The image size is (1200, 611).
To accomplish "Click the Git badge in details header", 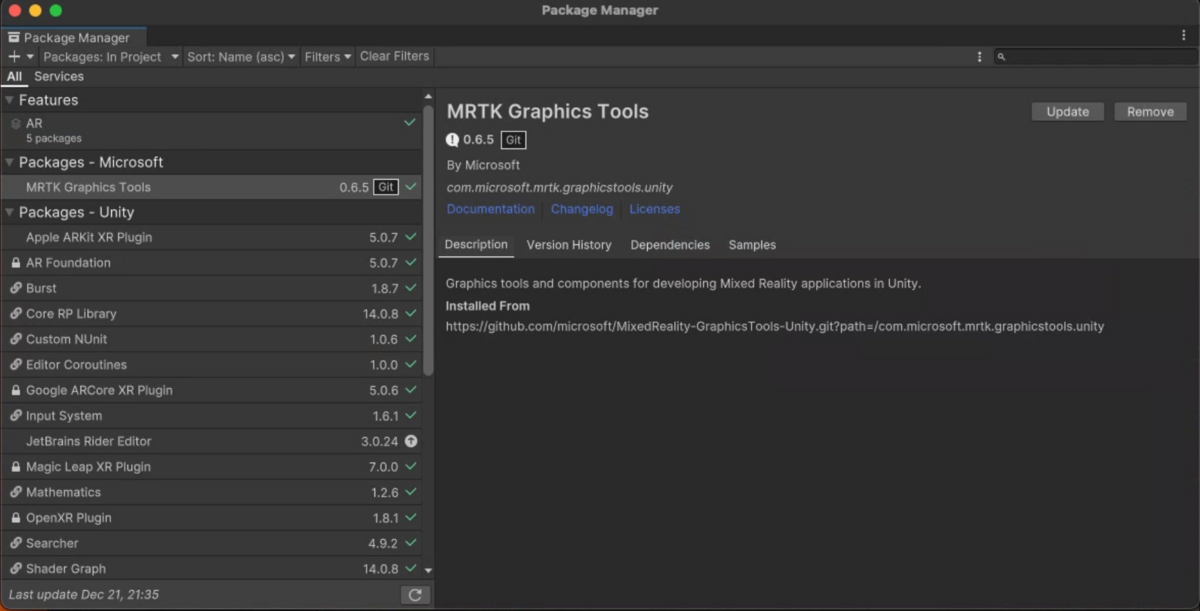I will (513, 140).
